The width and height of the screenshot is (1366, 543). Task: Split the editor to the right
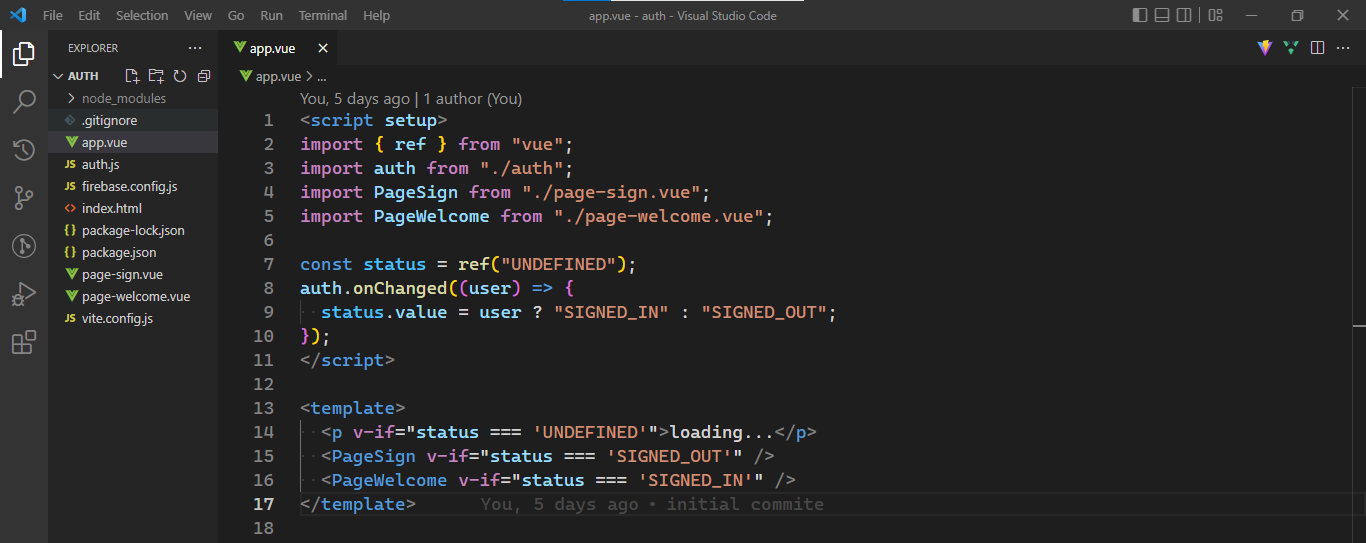[x=1318, y=48]
